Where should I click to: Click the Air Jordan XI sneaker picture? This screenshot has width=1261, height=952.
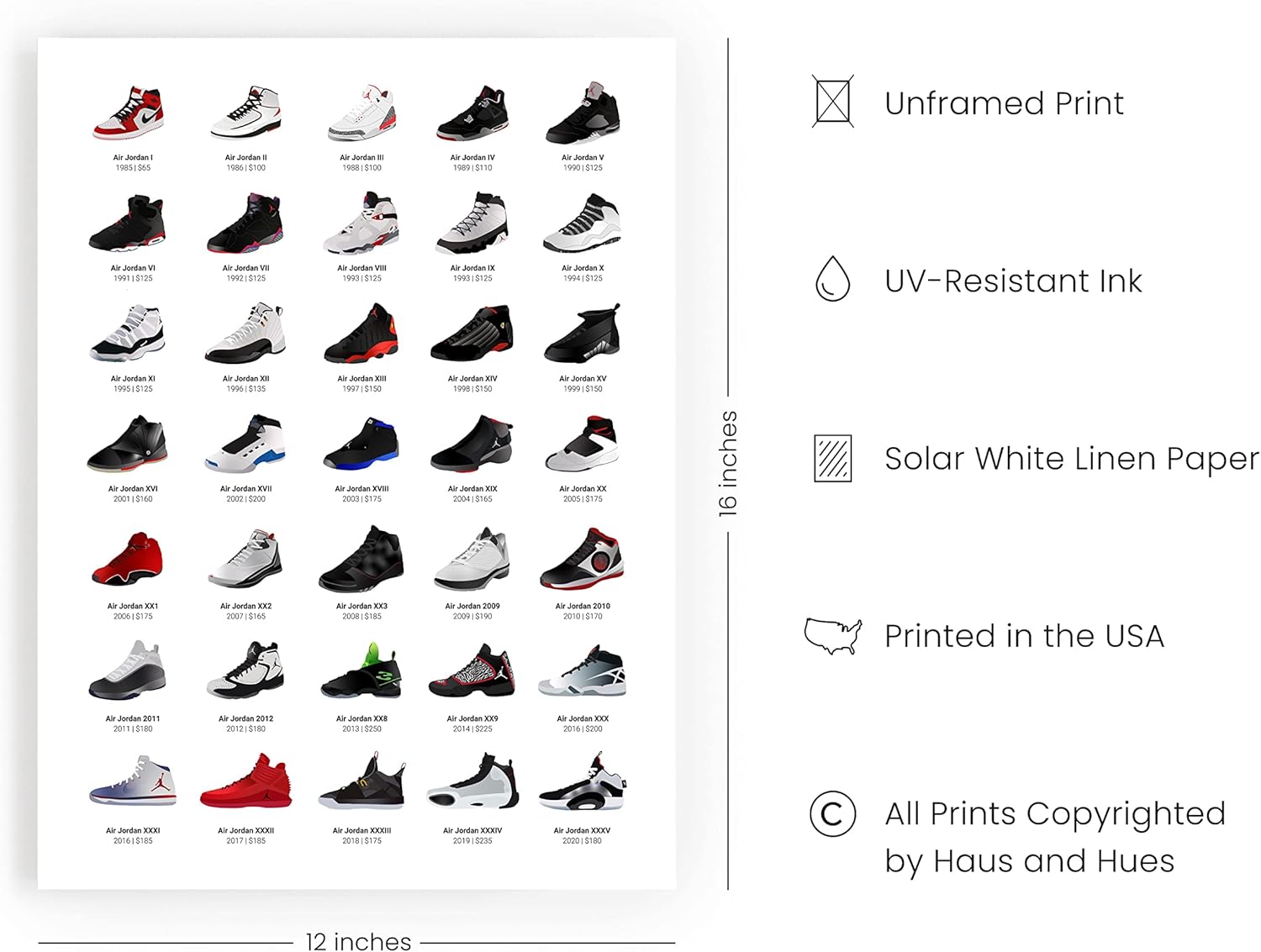(129, 334)
